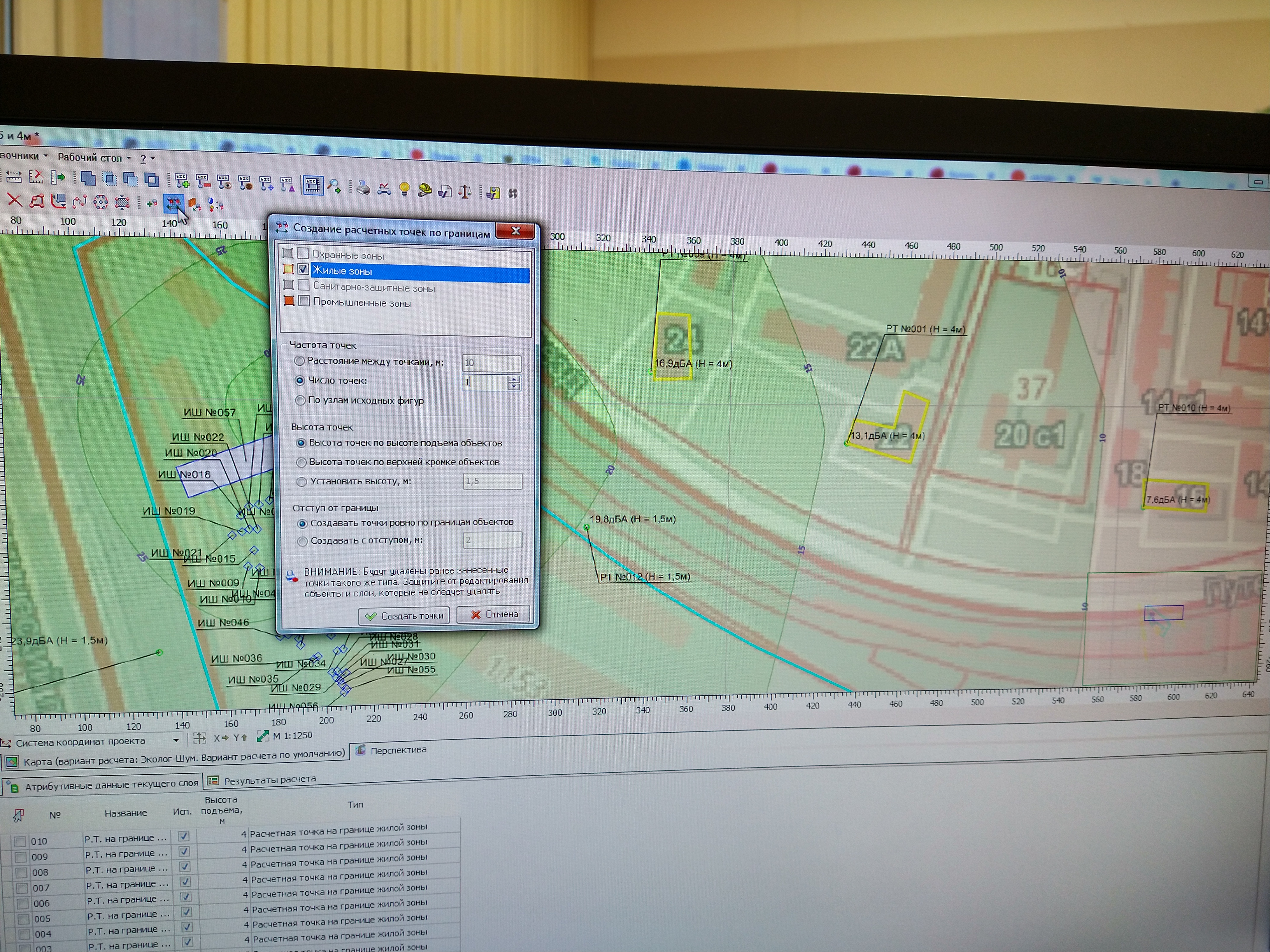
Task: Click the fit-to-extent XY icon in status bar
Action: [x=199, y=738]
